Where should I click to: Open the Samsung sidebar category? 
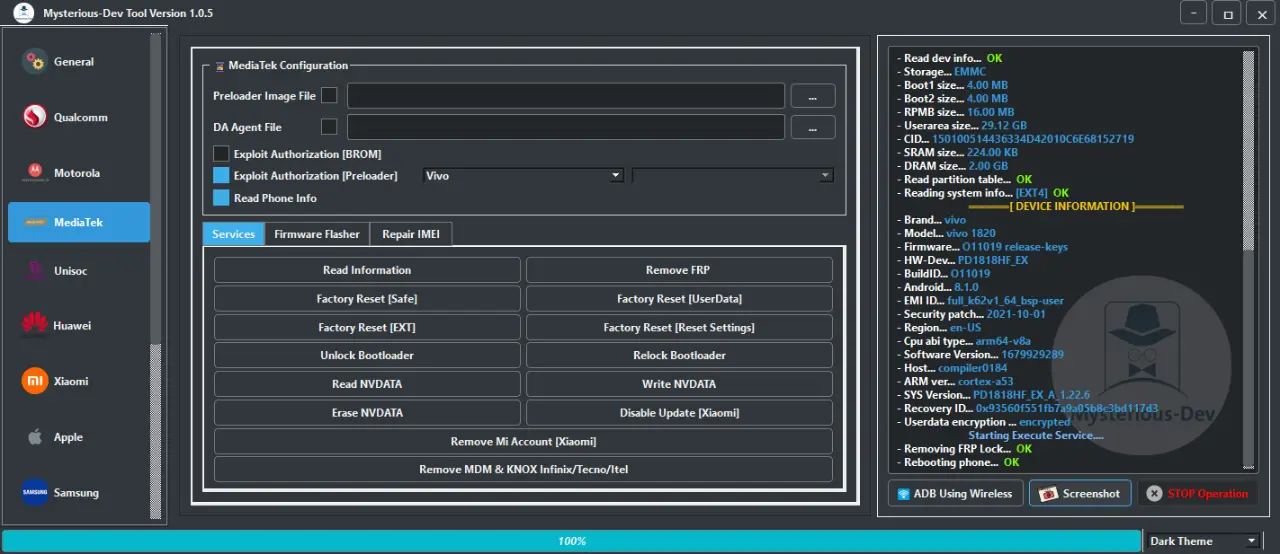pyautogui.click(x=79, y=493)
